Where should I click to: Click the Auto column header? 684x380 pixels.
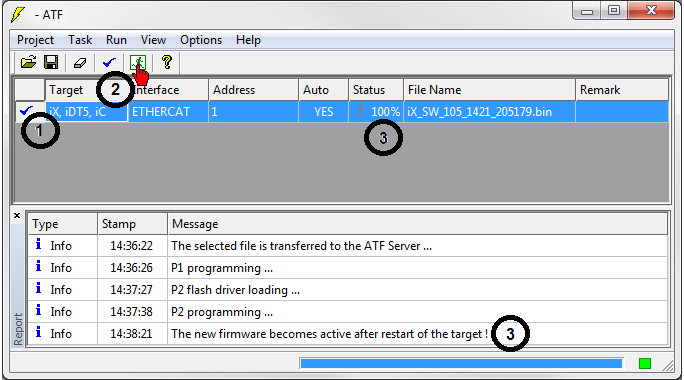tap(323, 90)
